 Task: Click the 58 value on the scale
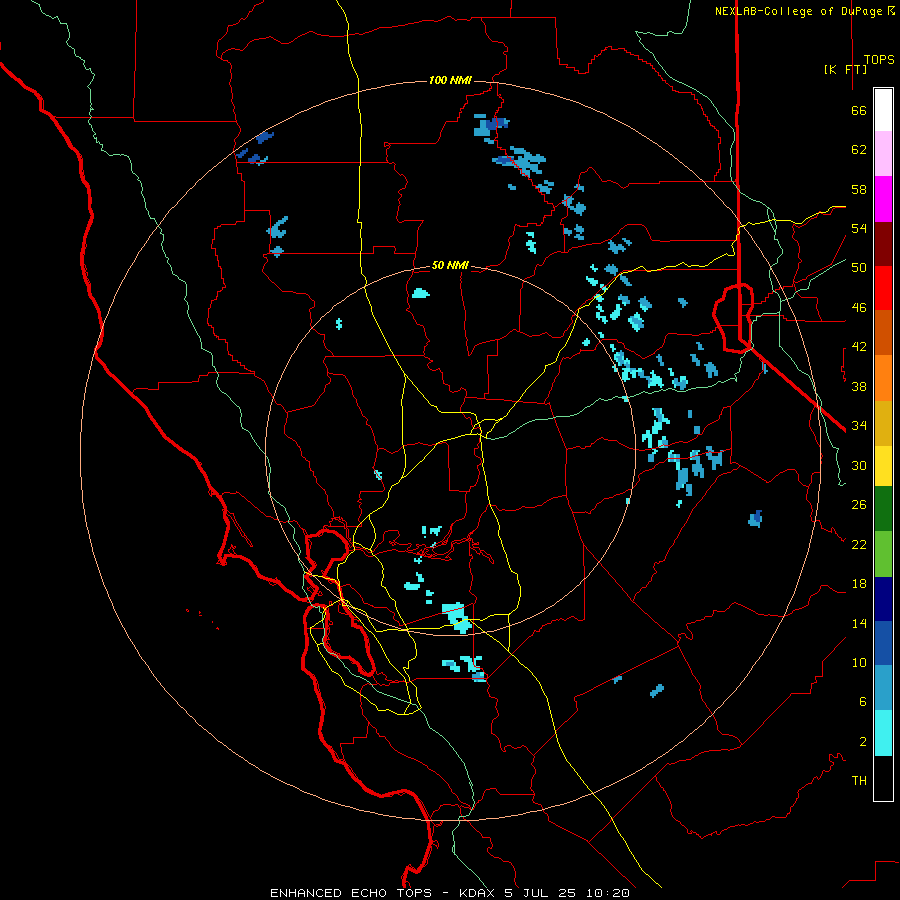(x=859, y=189)
